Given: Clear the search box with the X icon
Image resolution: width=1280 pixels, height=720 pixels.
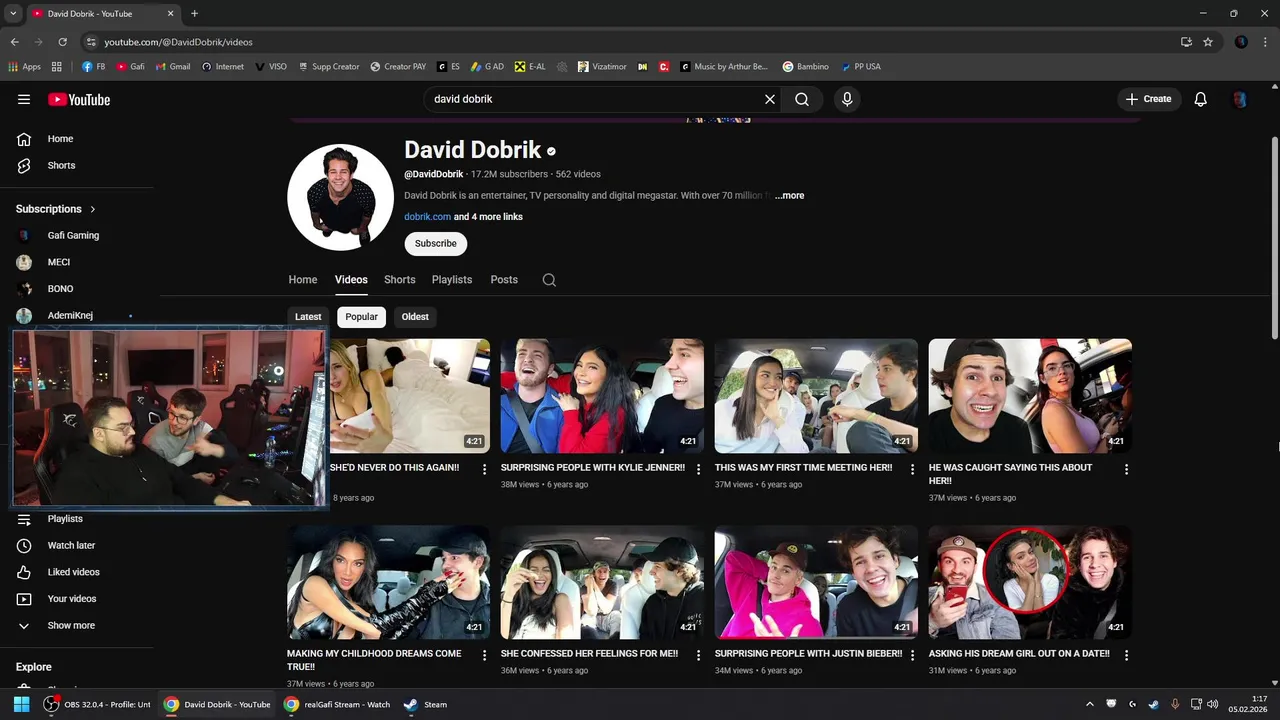Looking at the screenshot, I should [770, 99].
